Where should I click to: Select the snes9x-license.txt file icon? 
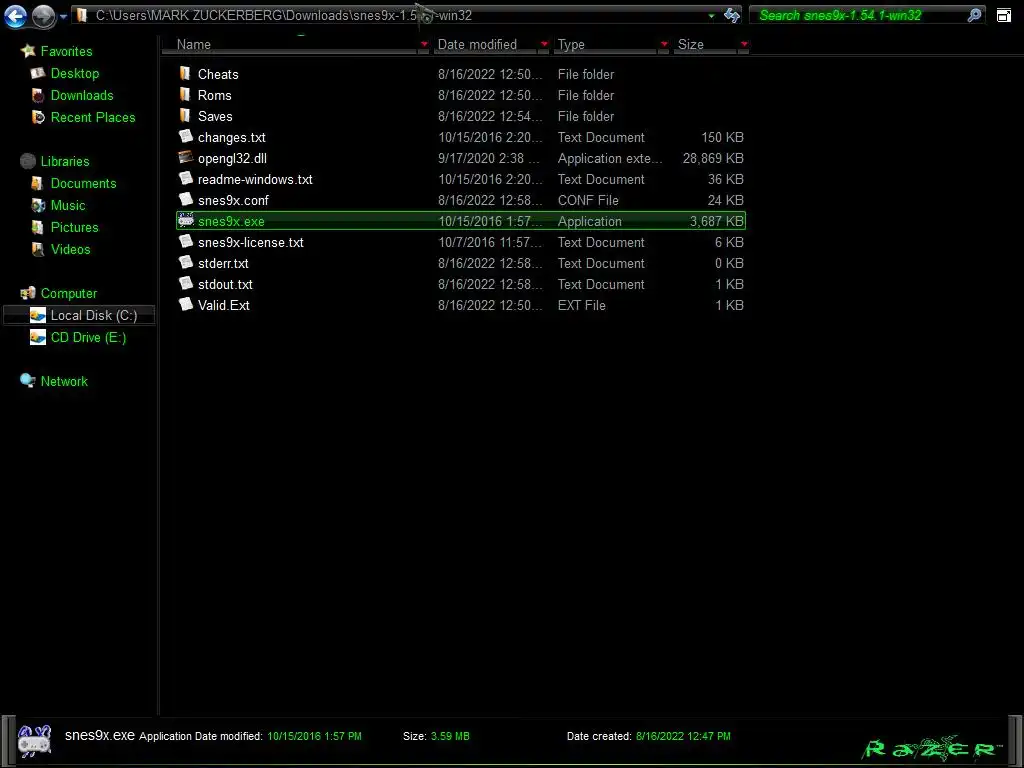pyautogui.click(x=186, y=242)
